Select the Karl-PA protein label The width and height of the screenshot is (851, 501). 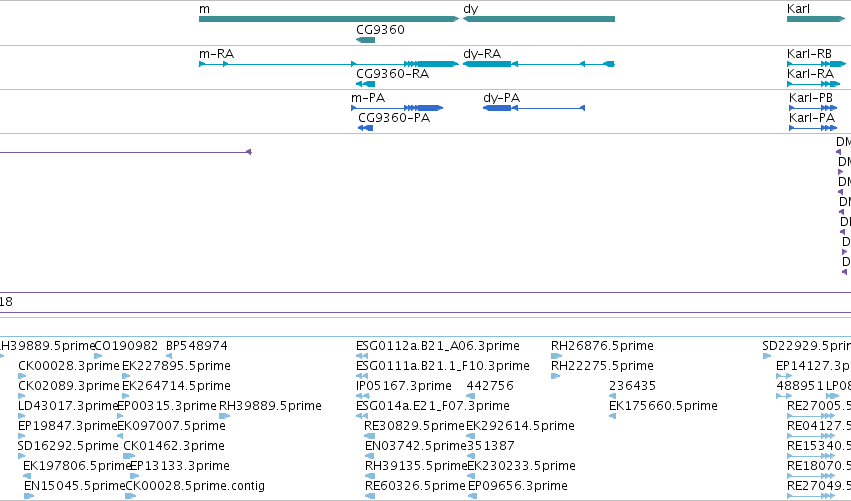coord(812,118)
